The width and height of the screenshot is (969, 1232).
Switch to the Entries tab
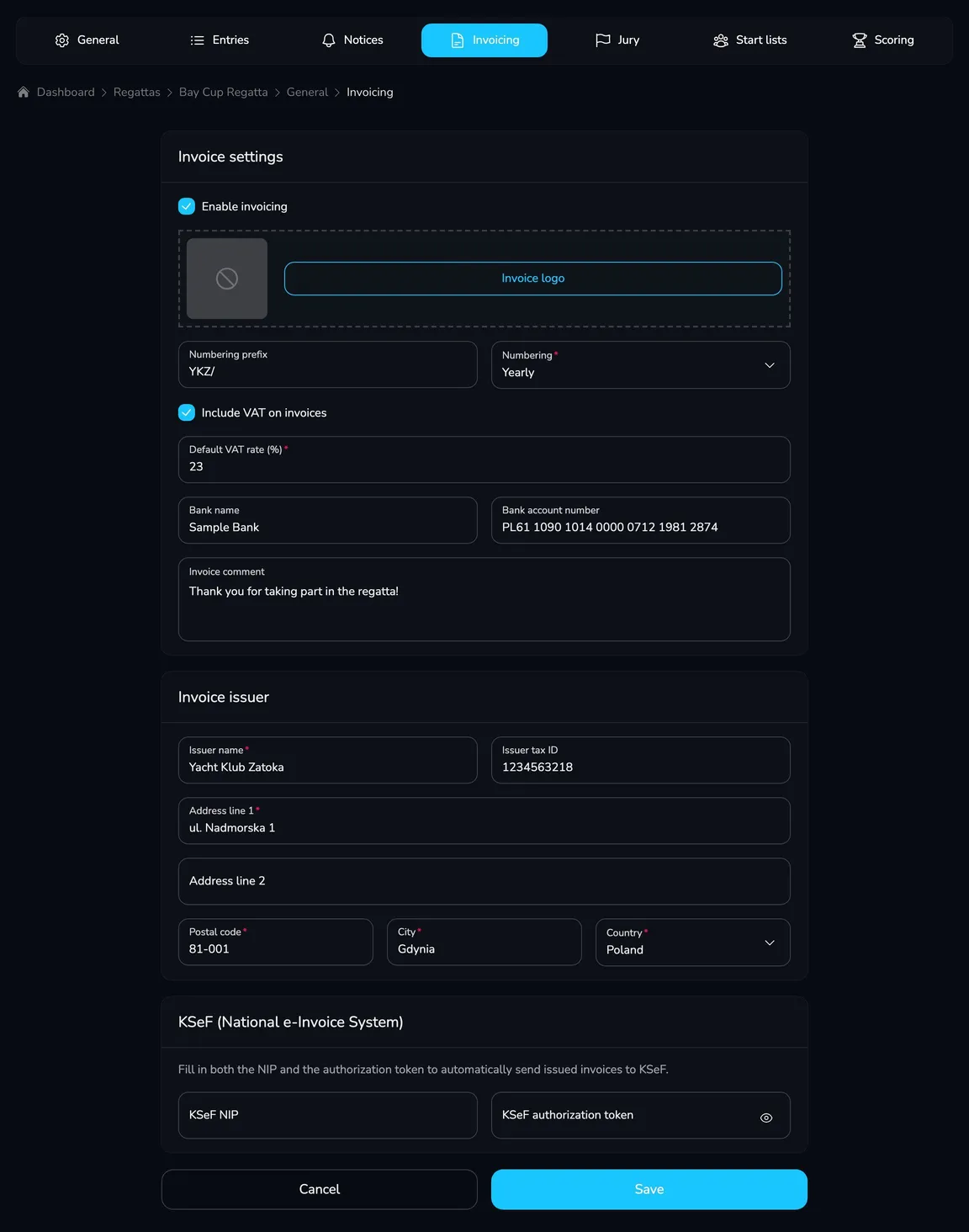point(220,40)
